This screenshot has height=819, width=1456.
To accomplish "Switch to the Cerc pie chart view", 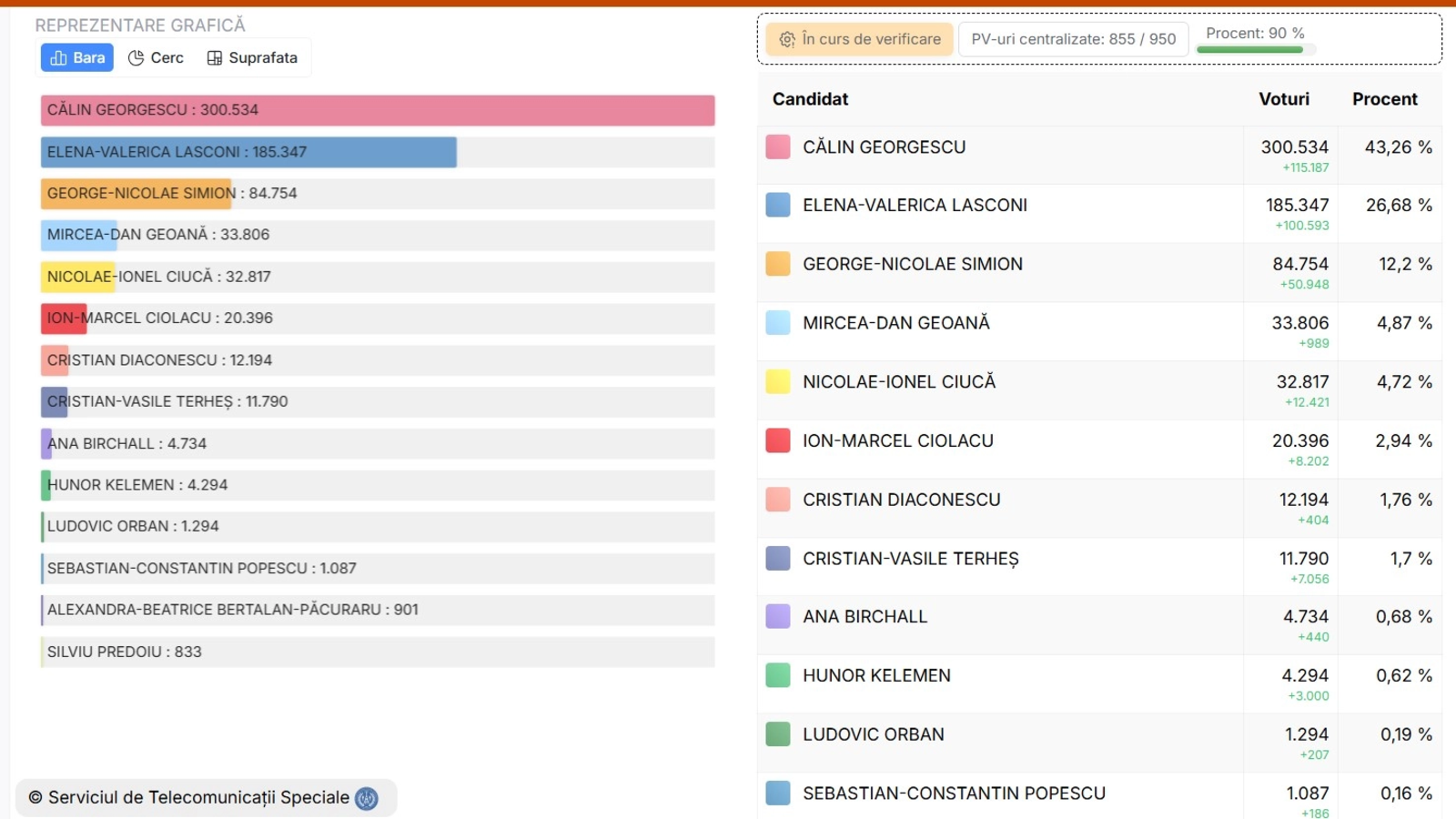I will click(x=156, y=57).
